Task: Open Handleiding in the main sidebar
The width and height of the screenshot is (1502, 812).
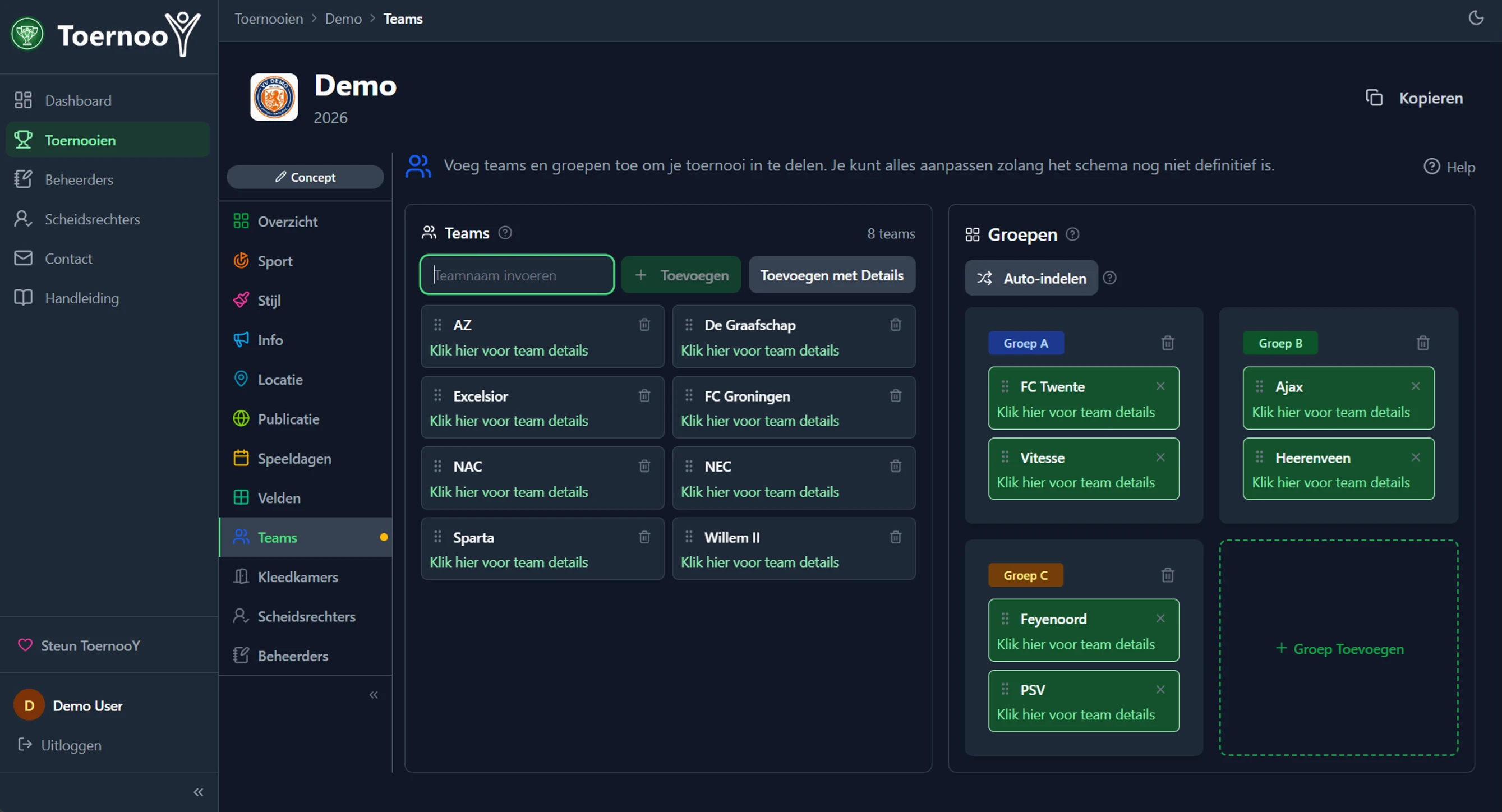Action: [108, 298]
